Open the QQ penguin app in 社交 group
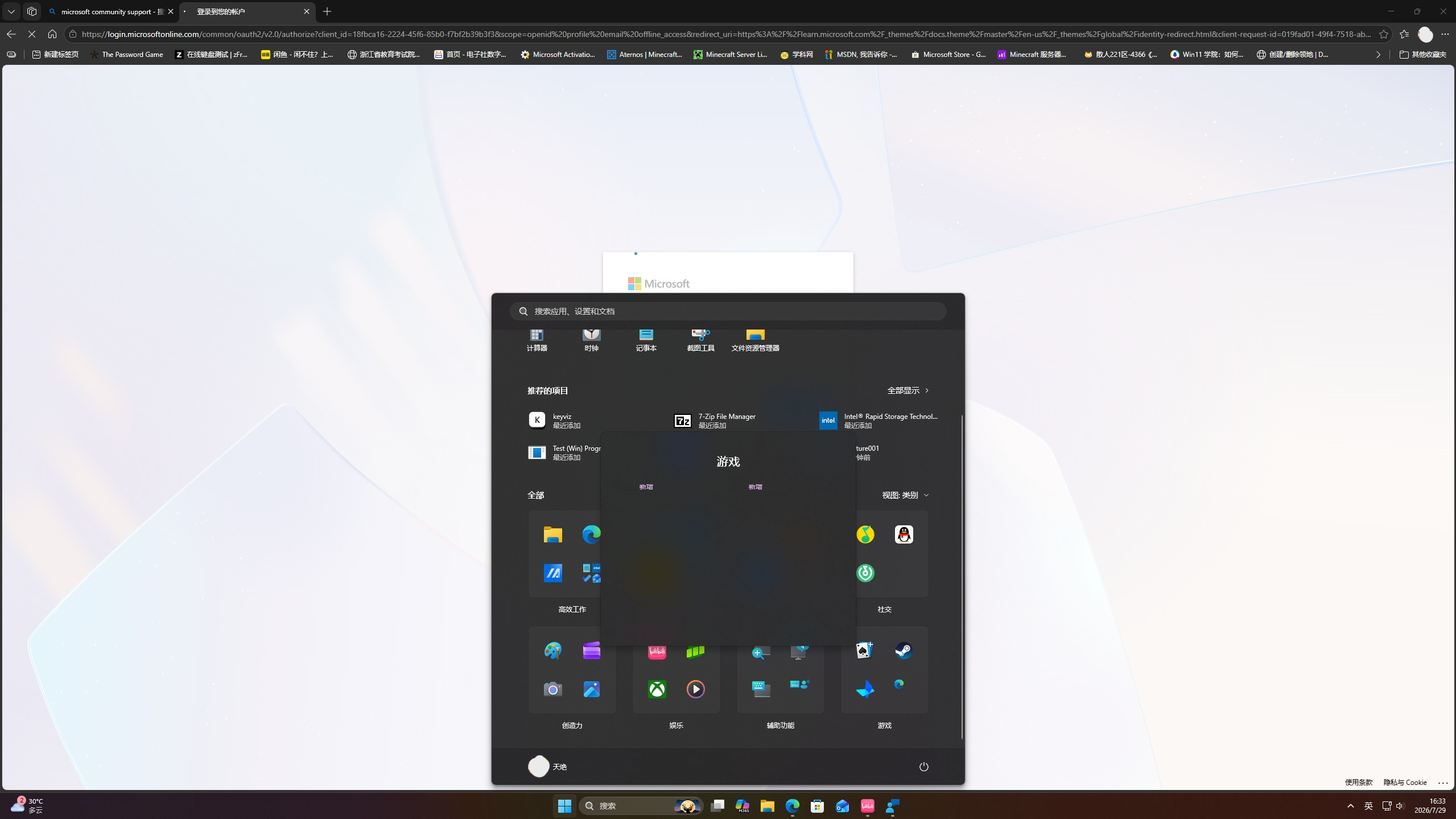 tap(904, 534)
